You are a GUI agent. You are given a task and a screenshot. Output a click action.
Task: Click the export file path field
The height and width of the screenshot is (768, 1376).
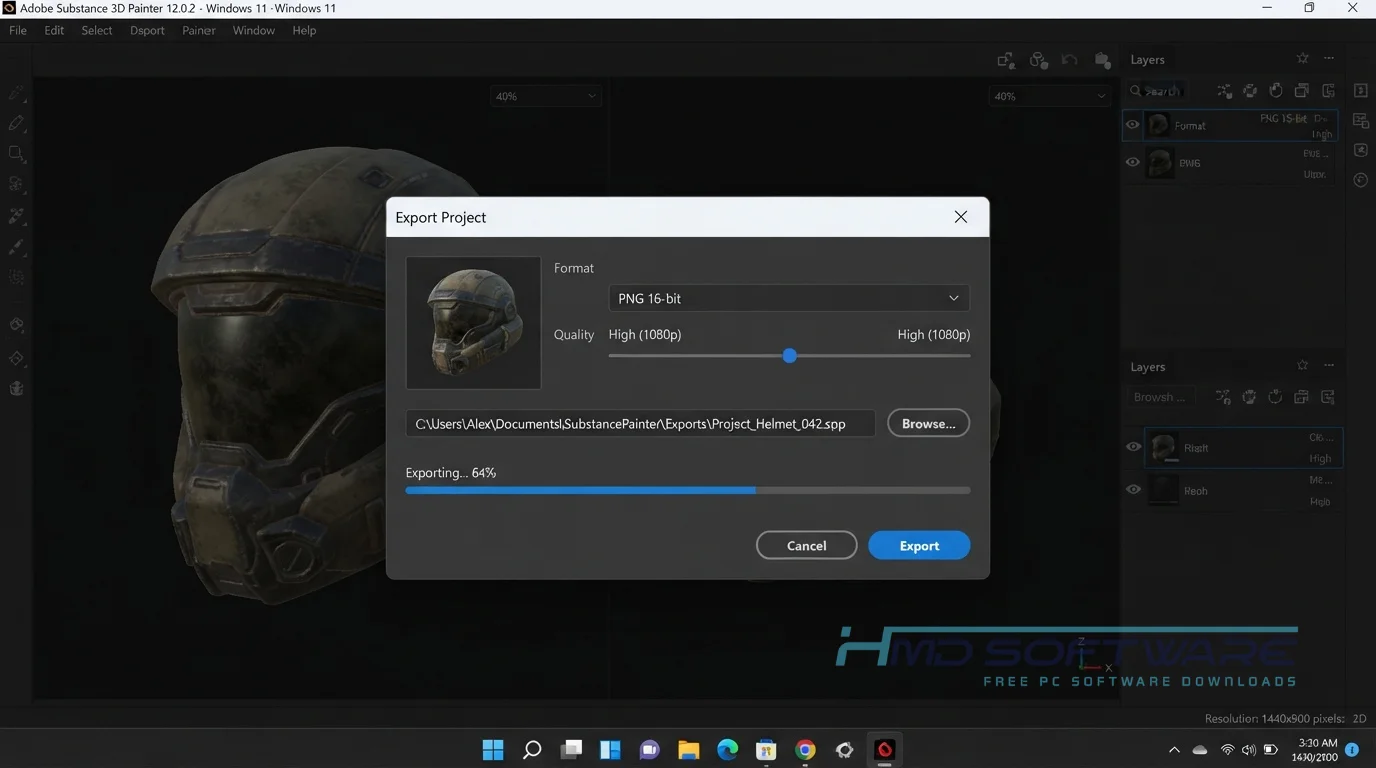(x=641, y=423)
